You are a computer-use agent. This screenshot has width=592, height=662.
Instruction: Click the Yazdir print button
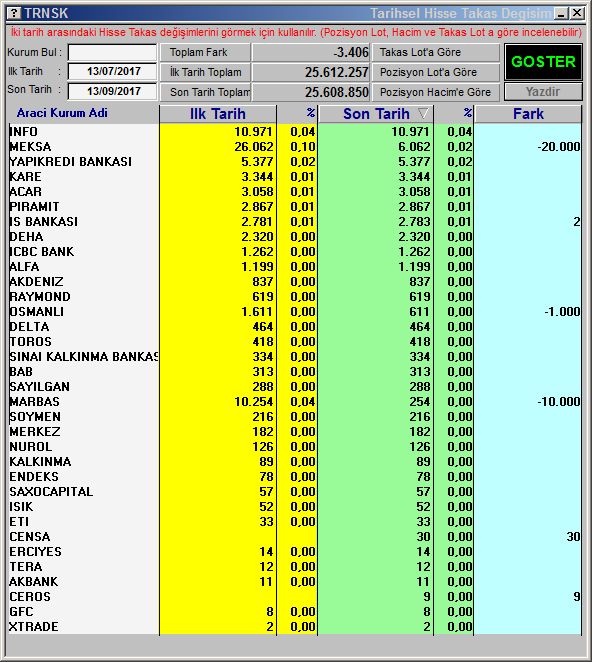pyautogui.click(x=543, y=92)
